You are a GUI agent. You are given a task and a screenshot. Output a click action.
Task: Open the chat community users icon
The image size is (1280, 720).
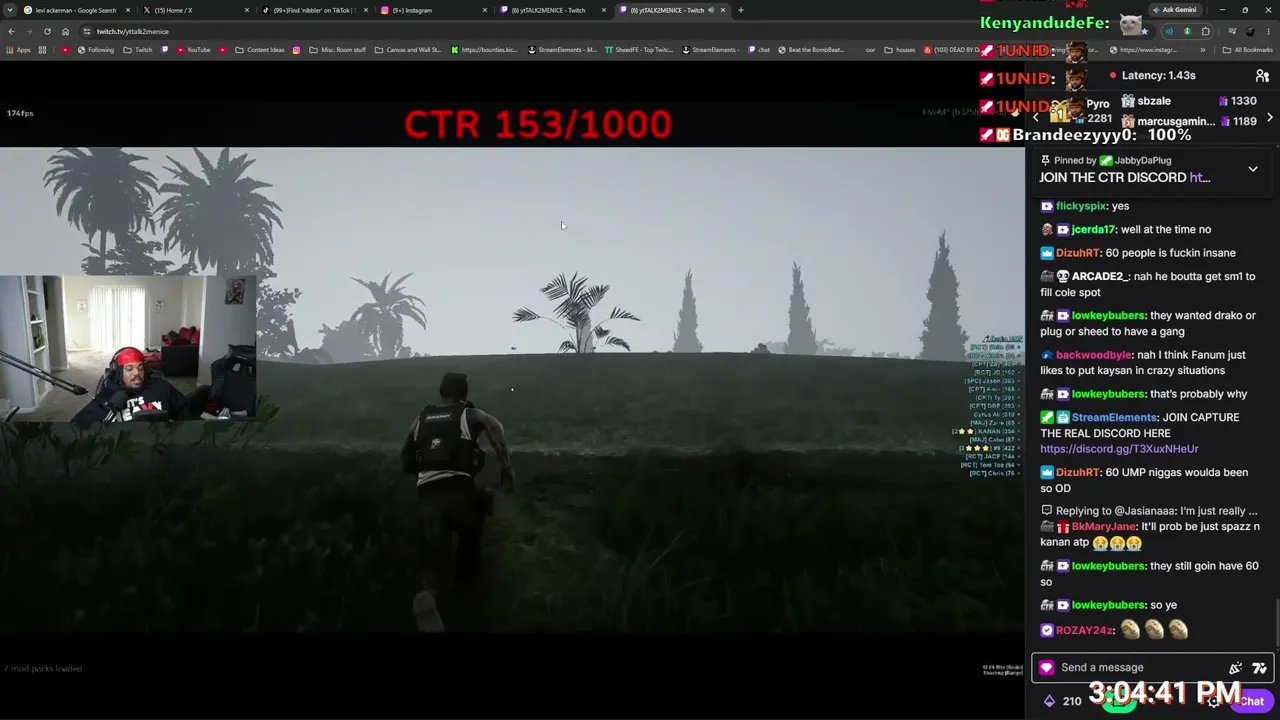pyautogui.click(x=1262, y=76)
